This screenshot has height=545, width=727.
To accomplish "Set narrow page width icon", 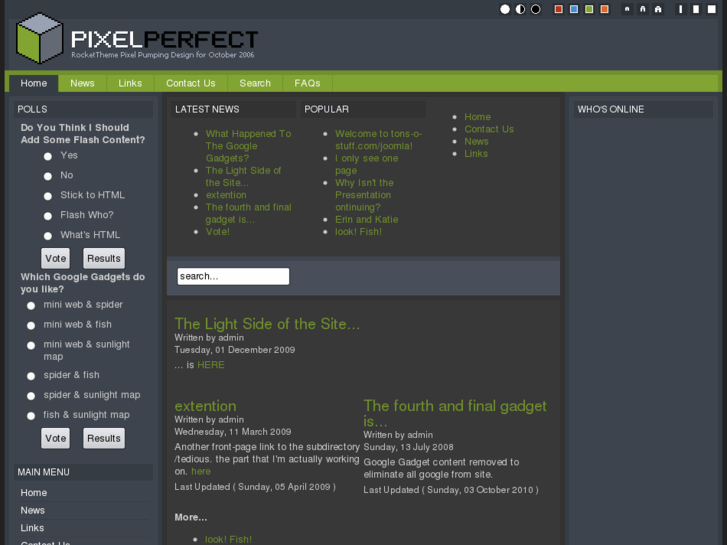I will (x=681, y=9).
